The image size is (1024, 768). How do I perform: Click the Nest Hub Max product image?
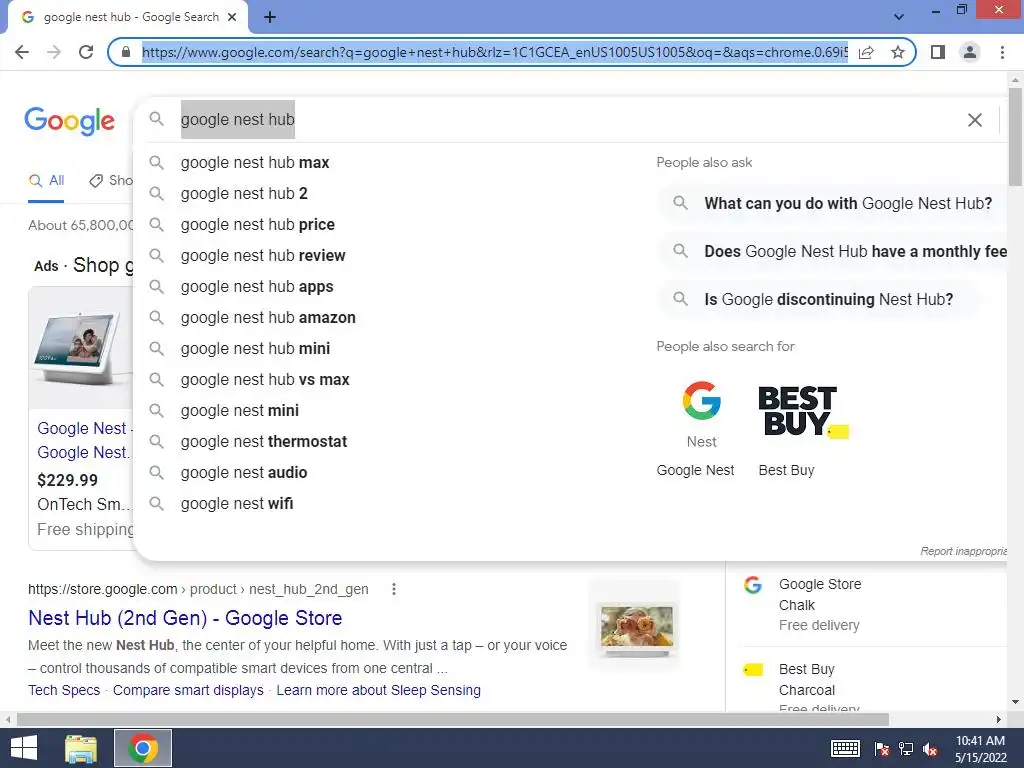coord(82,347)
